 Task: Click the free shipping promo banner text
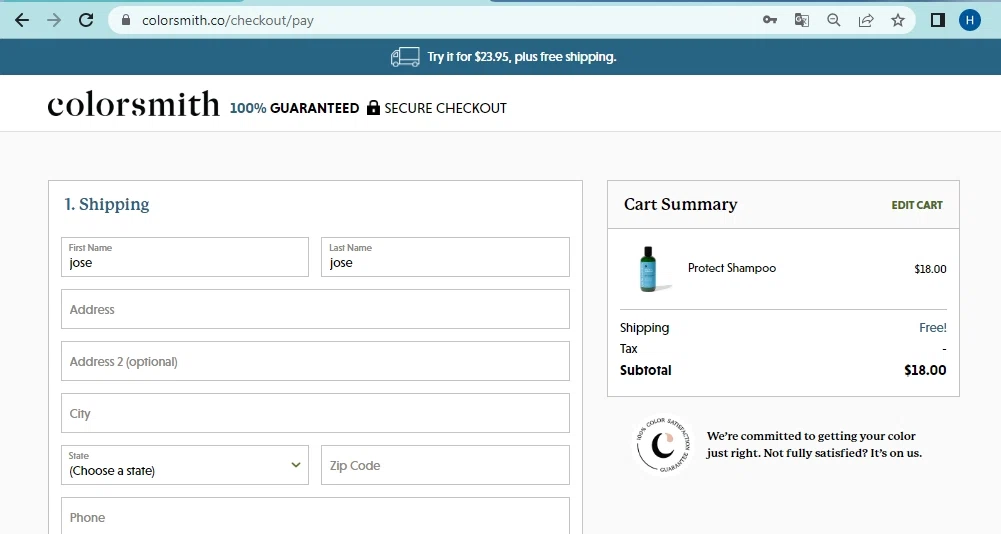pyautogui.click(x=522, y=57)
